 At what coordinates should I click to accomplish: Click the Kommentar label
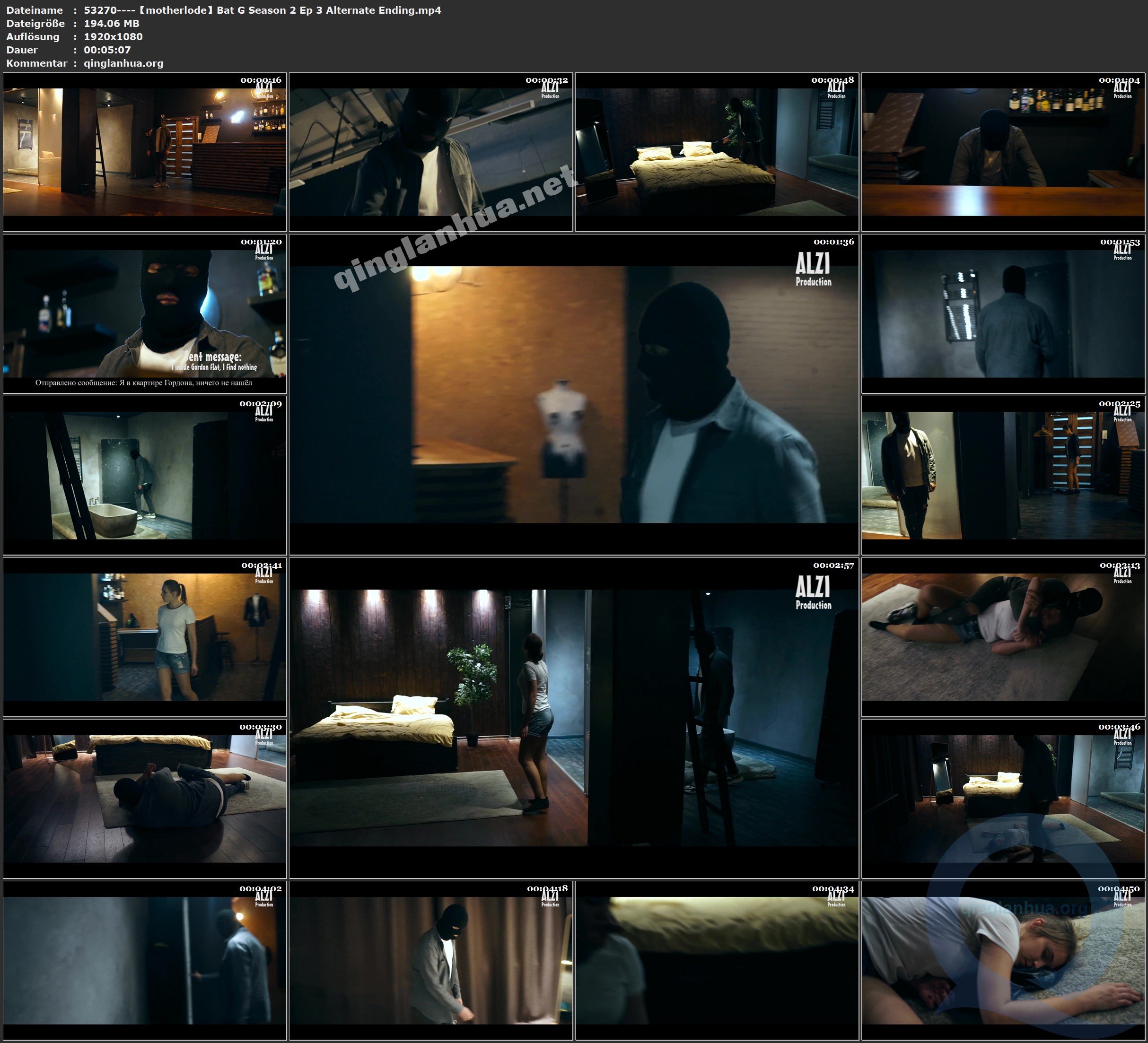click(x=36, y=63)
